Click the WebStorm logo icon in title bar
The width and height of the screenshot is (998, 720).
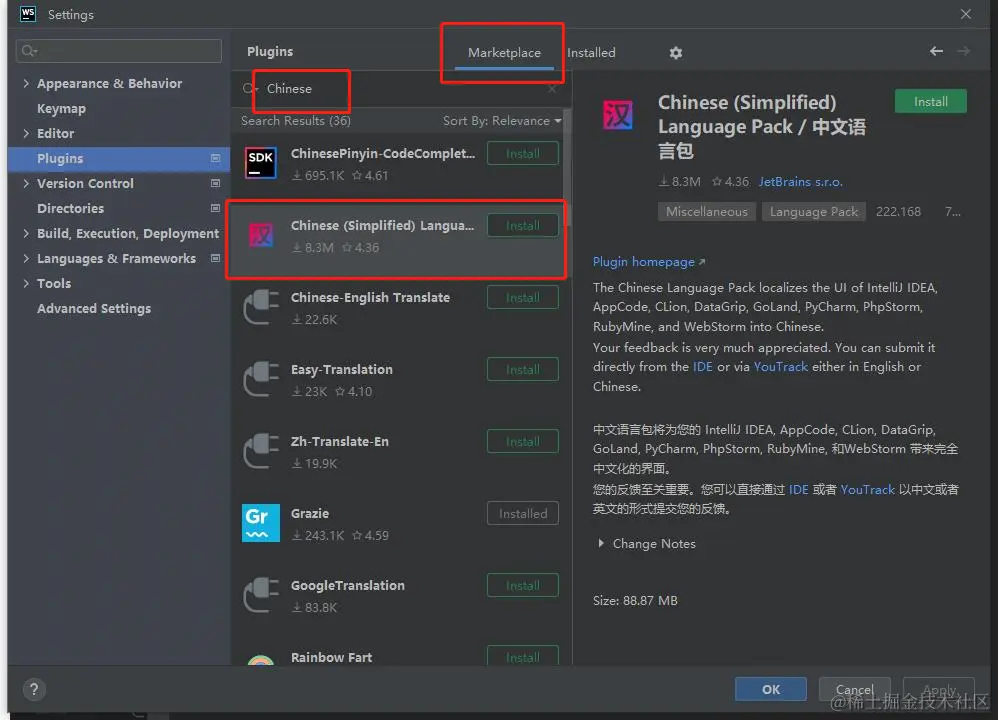click(x=27, y=13)
